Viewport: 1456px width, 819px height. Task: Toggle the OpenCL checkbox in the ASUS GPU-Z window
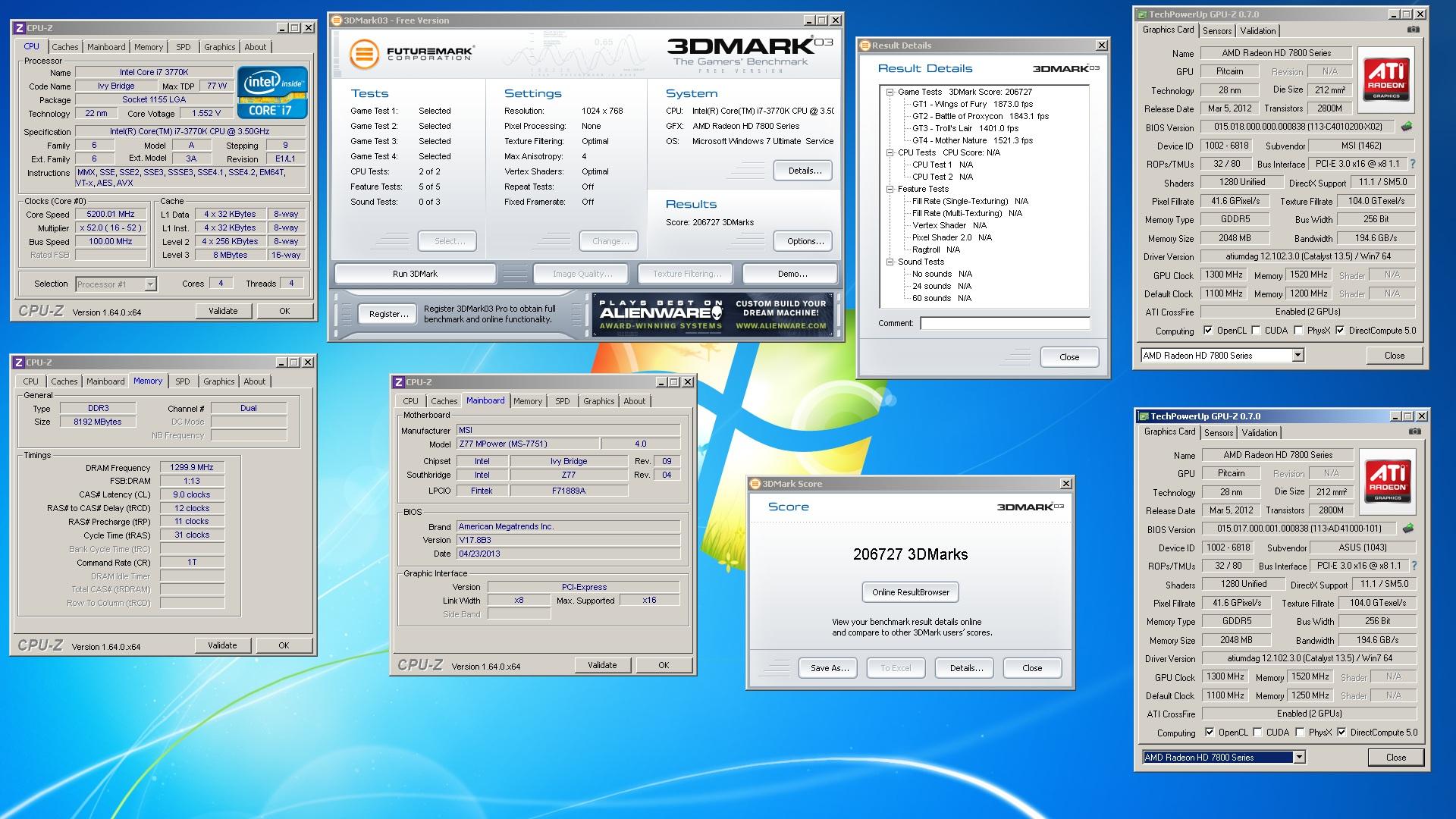pyautogui.click(x=1210, y=733)
